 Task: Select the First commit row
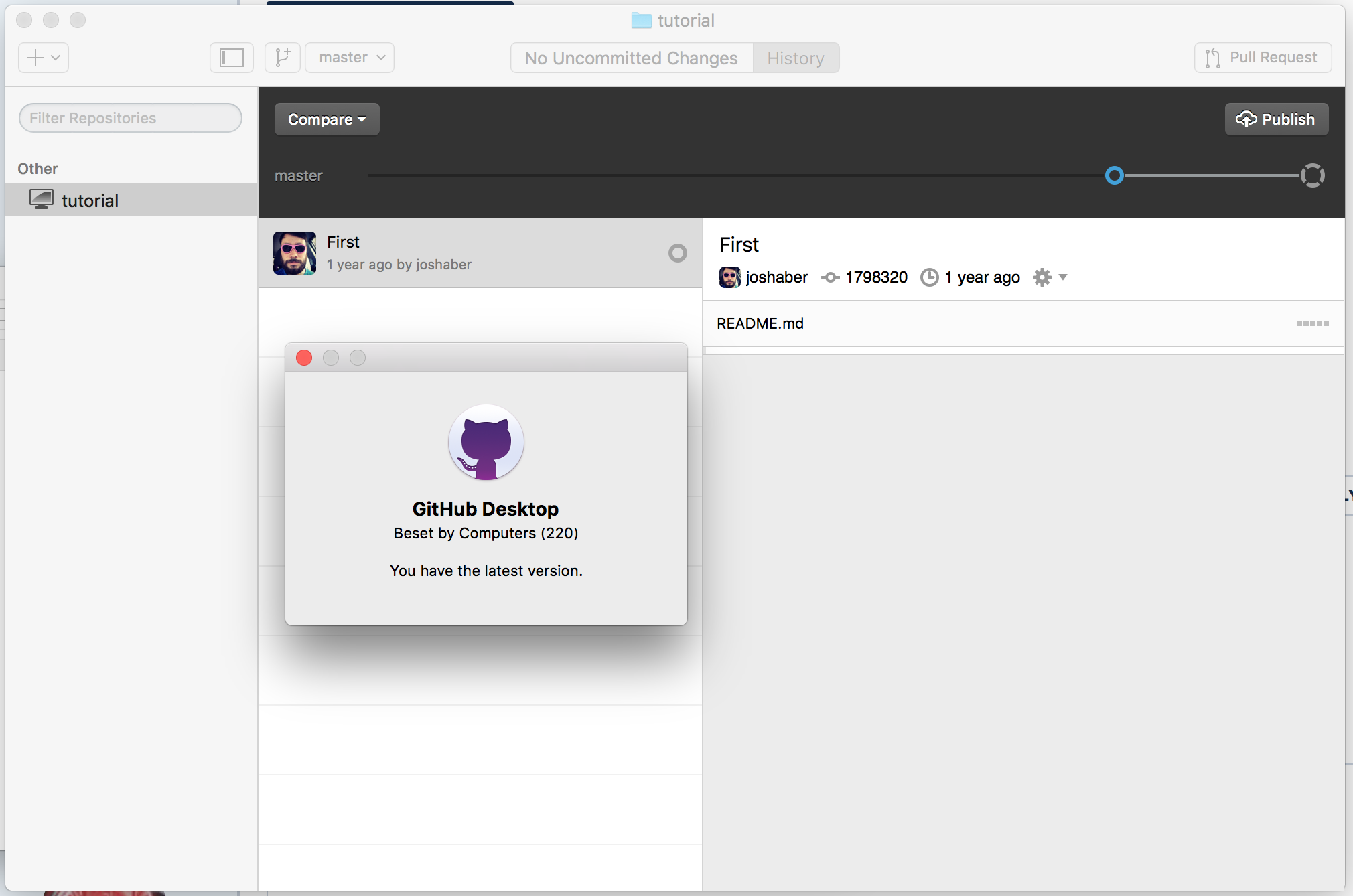pyautogui.click(x=480, y=253)
